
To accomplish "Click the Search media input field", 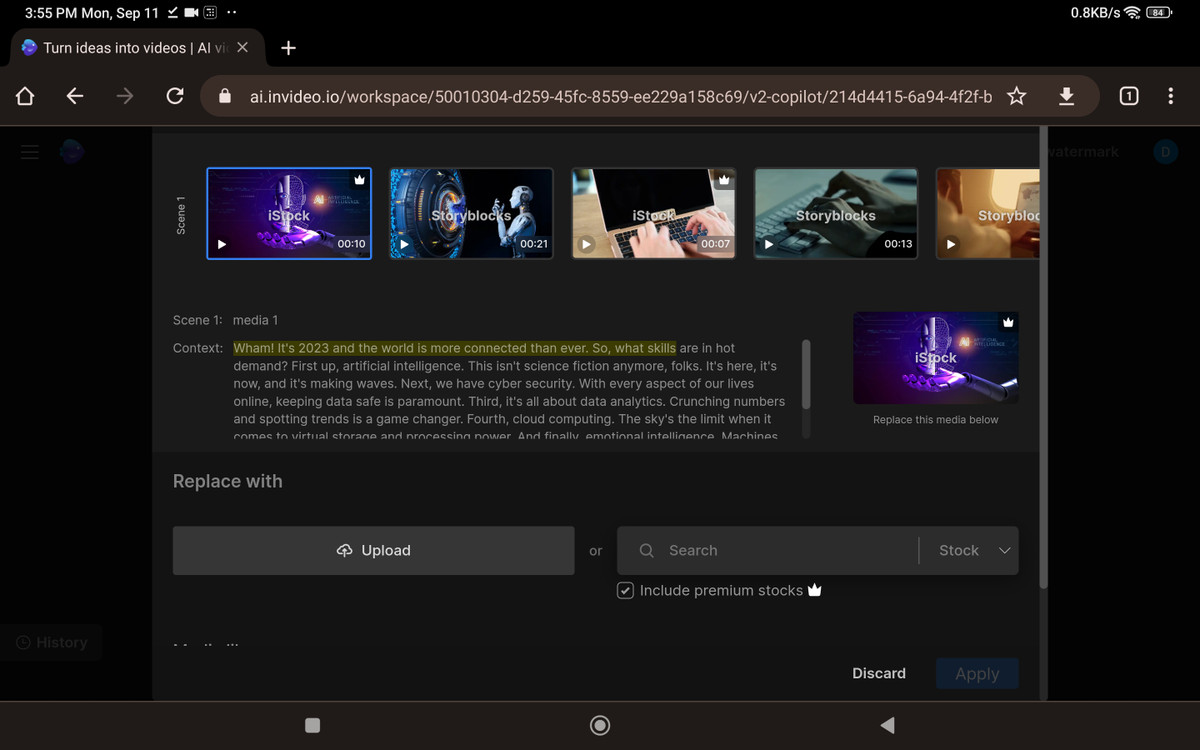I will click(x=780, y=551).
